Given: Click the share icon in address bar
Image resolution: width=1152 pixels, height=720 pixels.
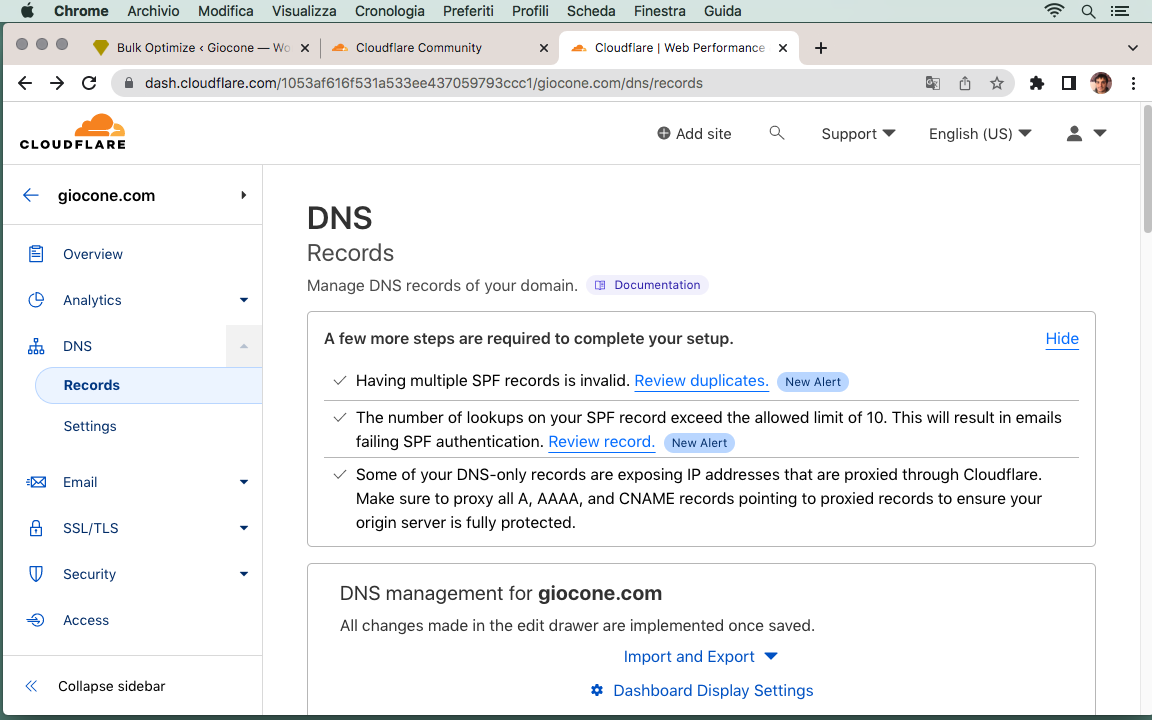Looking at the screenshot, I should [965, 83].
